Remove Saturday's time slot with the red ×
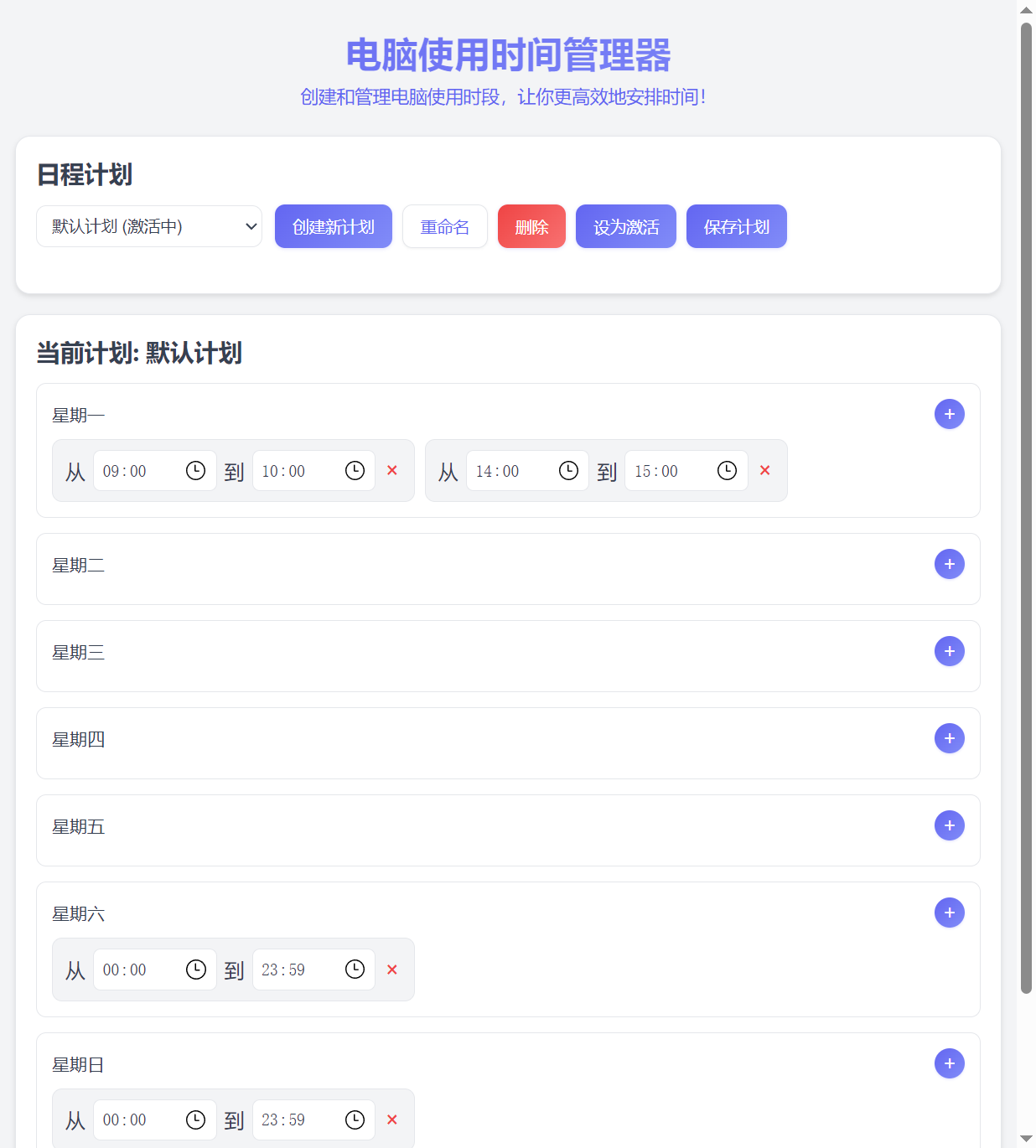 (x=391, y=970)
